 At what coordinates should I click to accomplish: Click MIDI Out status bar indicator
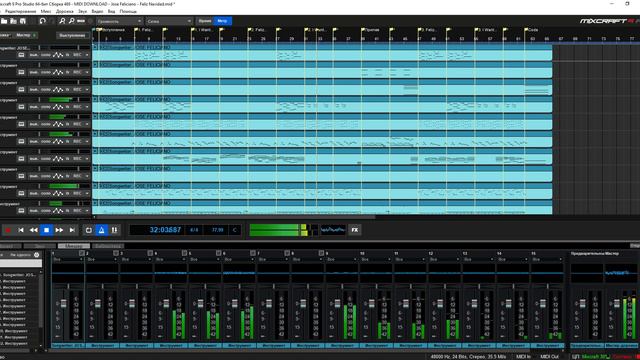point(549,357)
